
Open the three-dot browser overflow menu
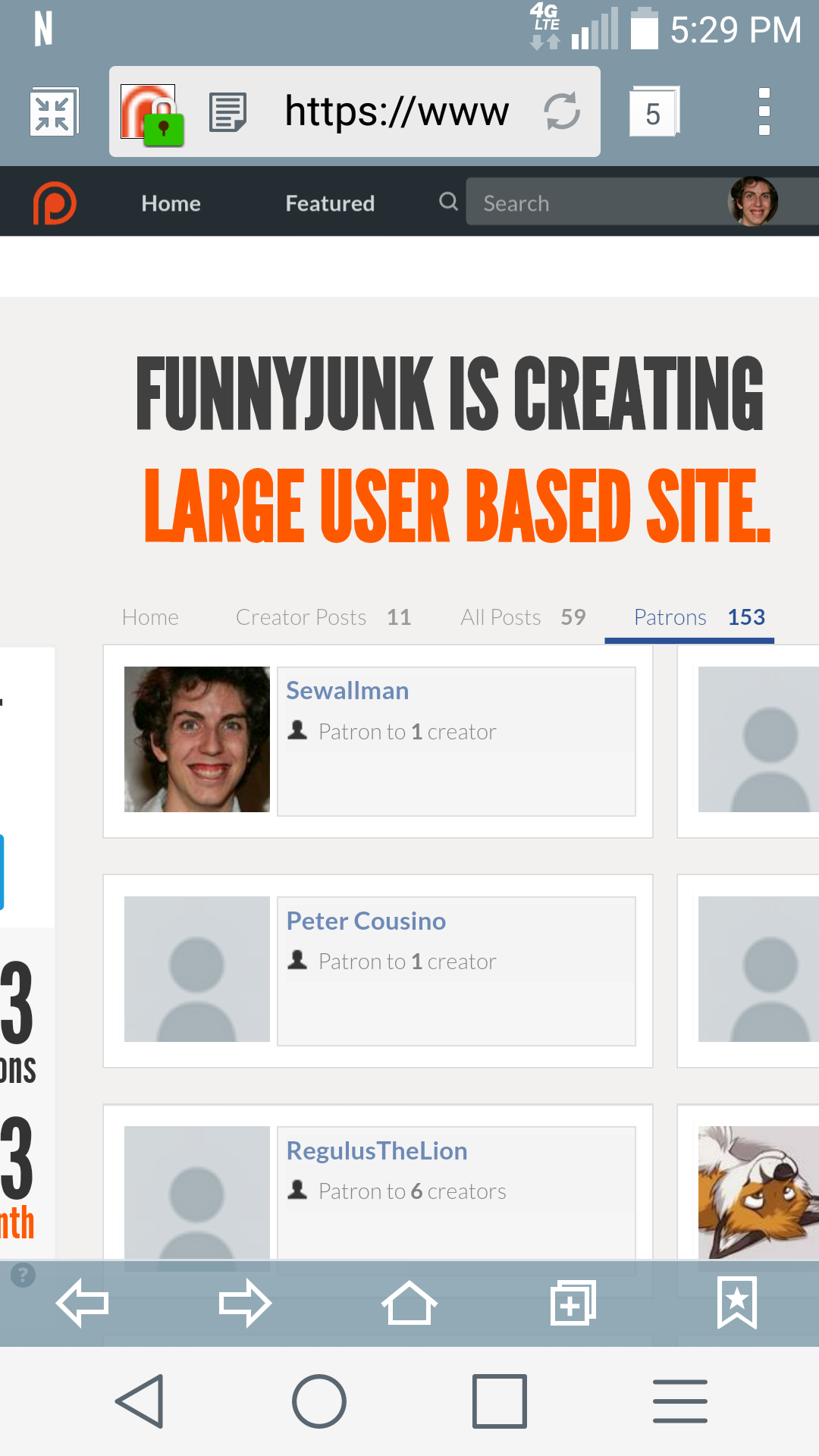point(764,112)
